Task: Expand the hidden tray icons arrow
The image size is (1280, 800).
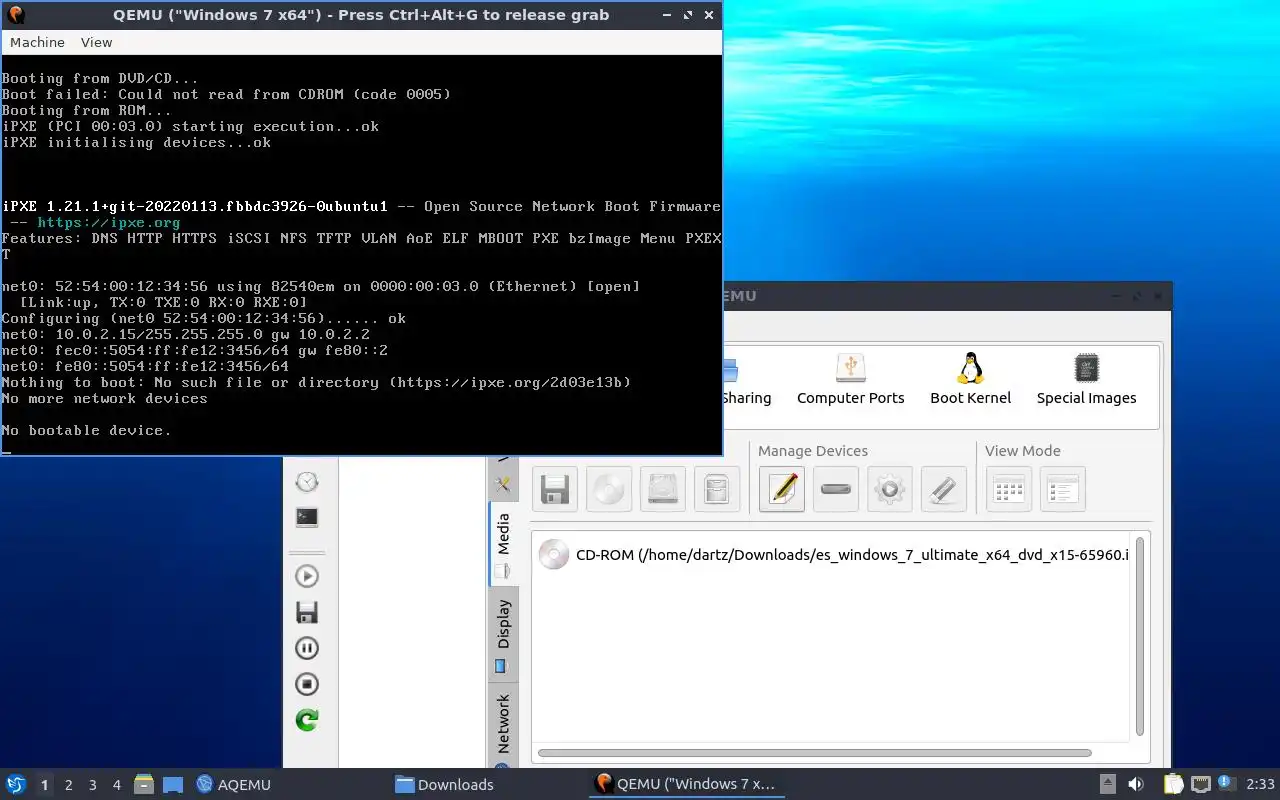Action: [1107, 784]
